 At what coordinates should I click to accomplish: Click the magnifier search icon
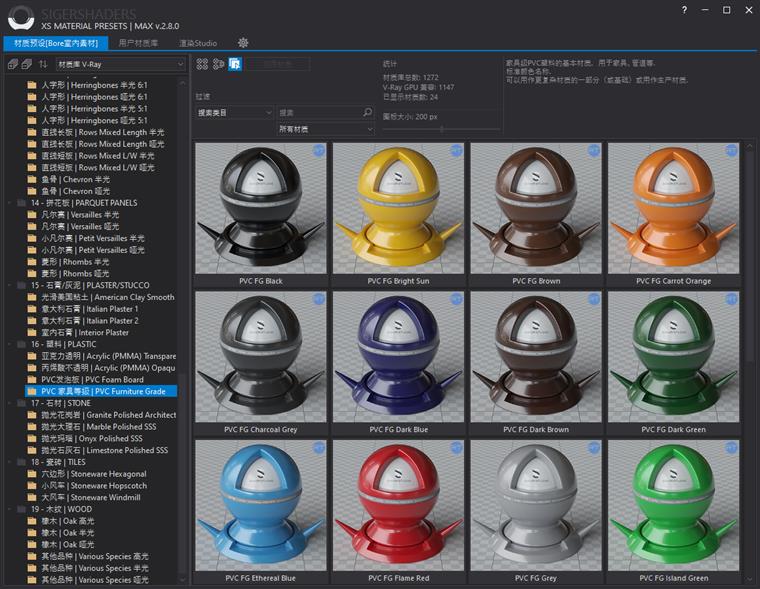(368, 112)
